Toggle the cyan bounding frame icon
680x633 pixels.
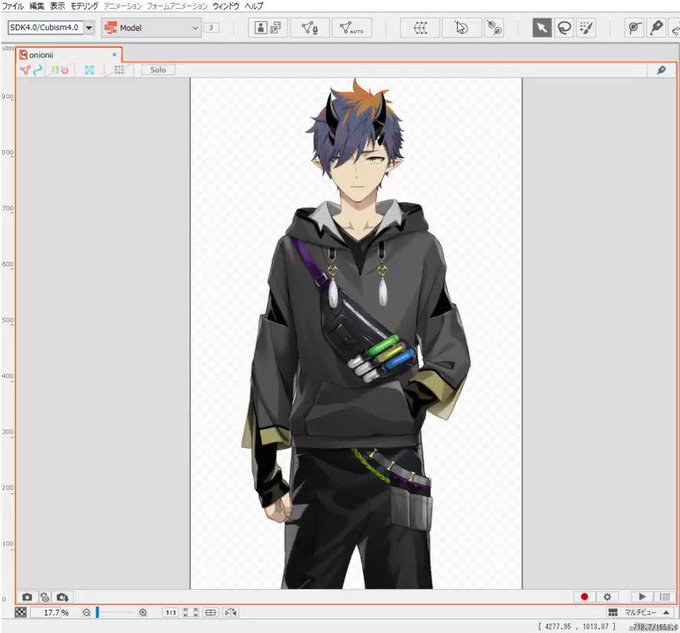(89, 70)
